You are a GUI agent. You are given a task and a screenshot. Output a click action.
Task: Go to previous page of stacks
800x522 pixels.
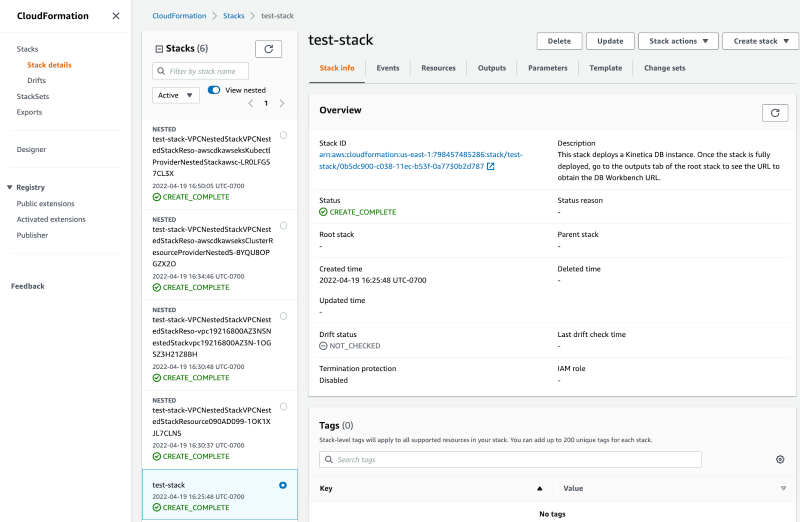pos(250,103)
